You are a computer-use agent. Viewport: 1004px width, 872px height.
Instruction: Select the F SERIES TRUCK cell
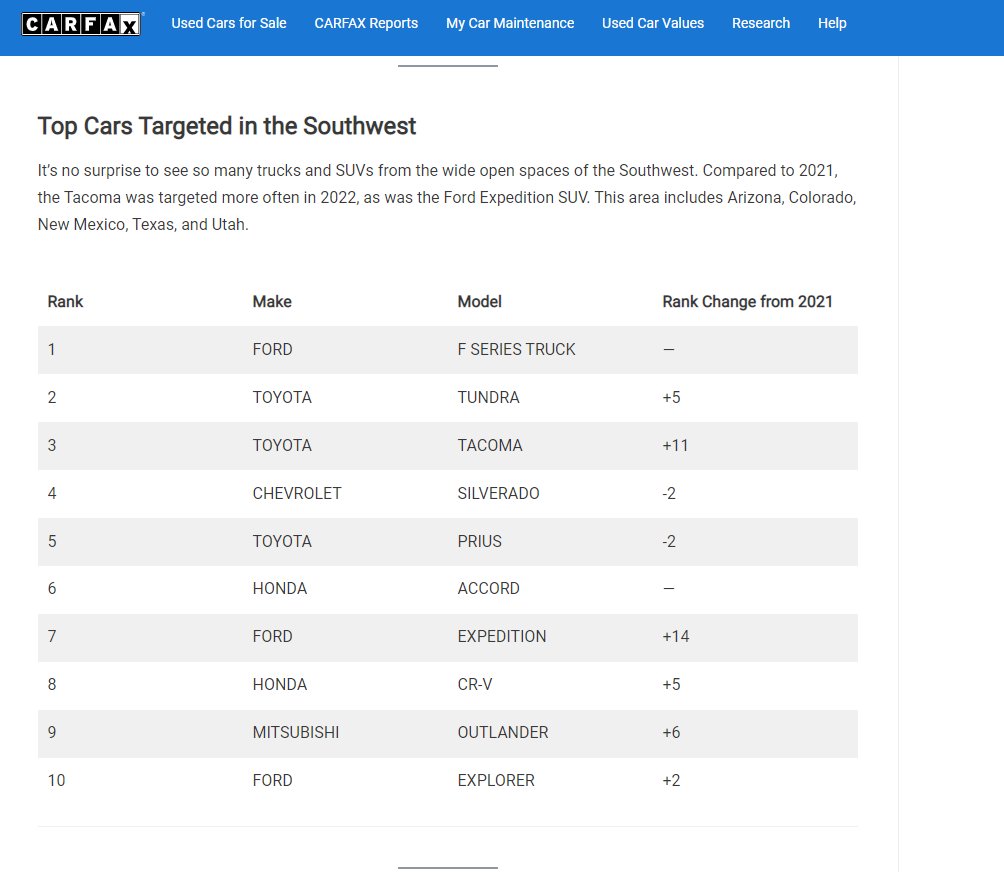coord(516,350)
